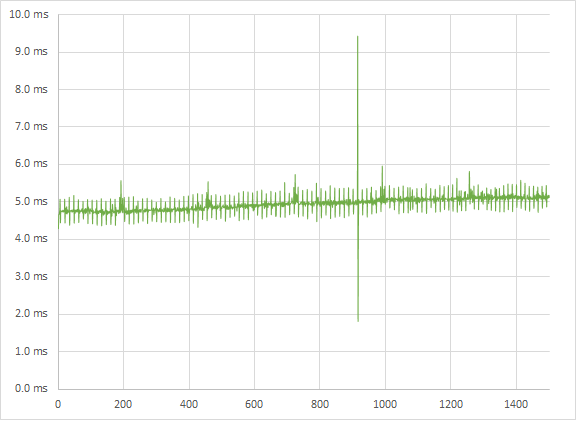Click the 200 x-axis label

[123, 404]
